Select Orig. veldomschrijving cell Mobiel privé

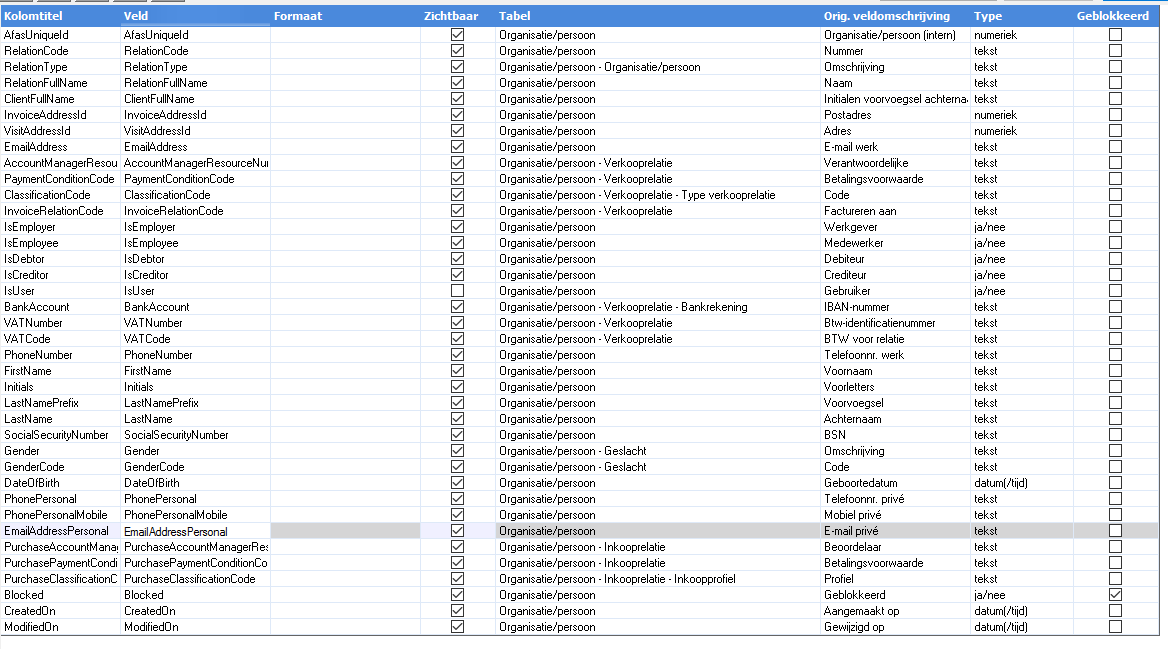tap(895, 515)
